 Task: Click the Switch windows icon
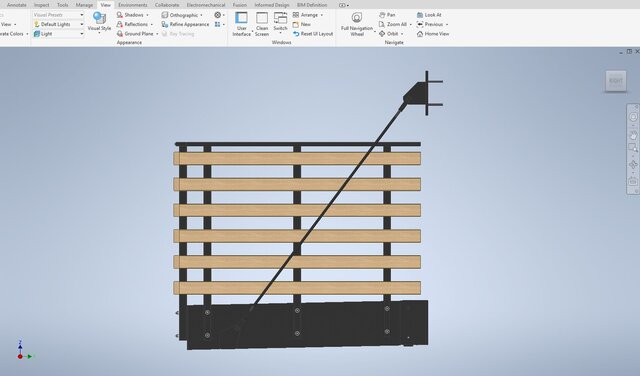(x=280, y=18)
